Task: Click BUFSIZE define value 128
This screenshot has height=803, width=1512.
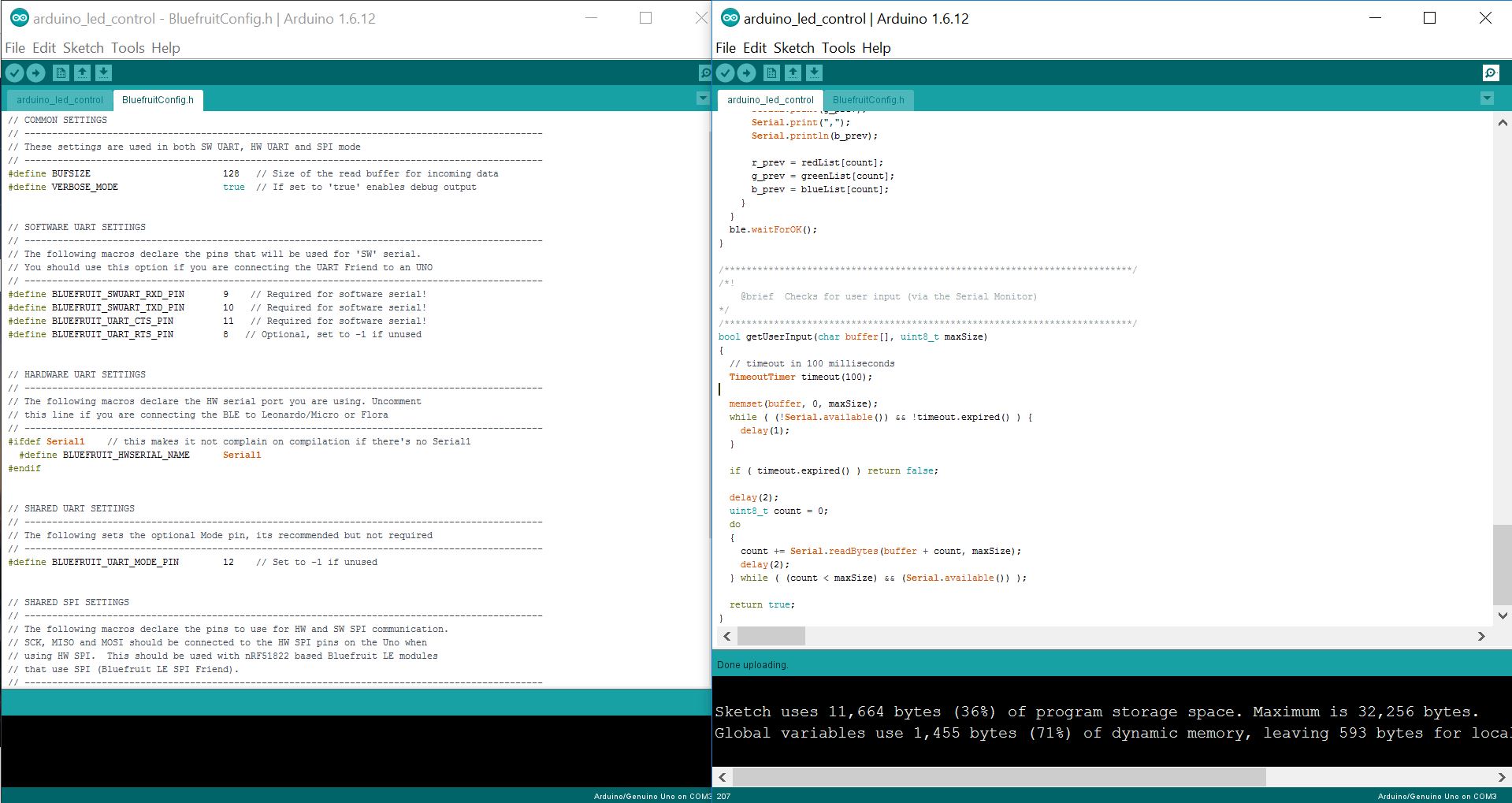Action: [231, 173]
